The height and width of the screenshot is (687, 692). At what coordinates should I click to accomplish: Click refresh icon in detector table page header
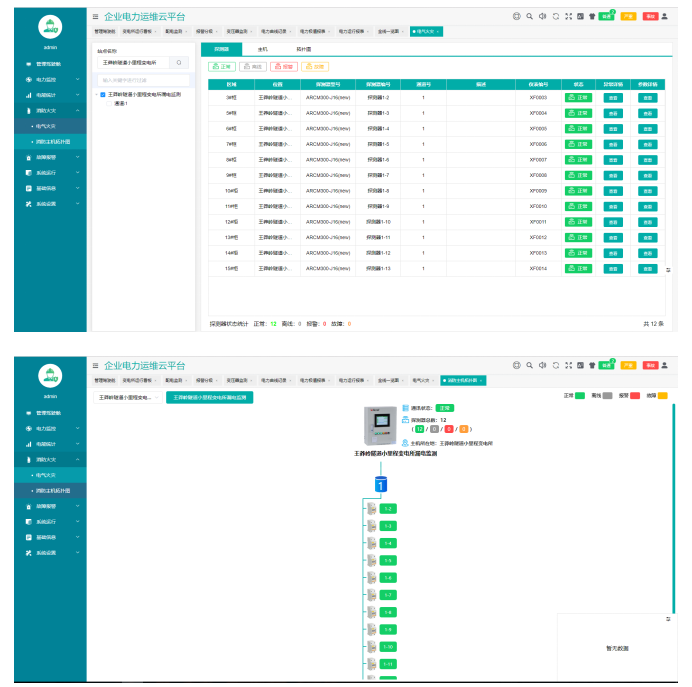click(x=556, y=16)
